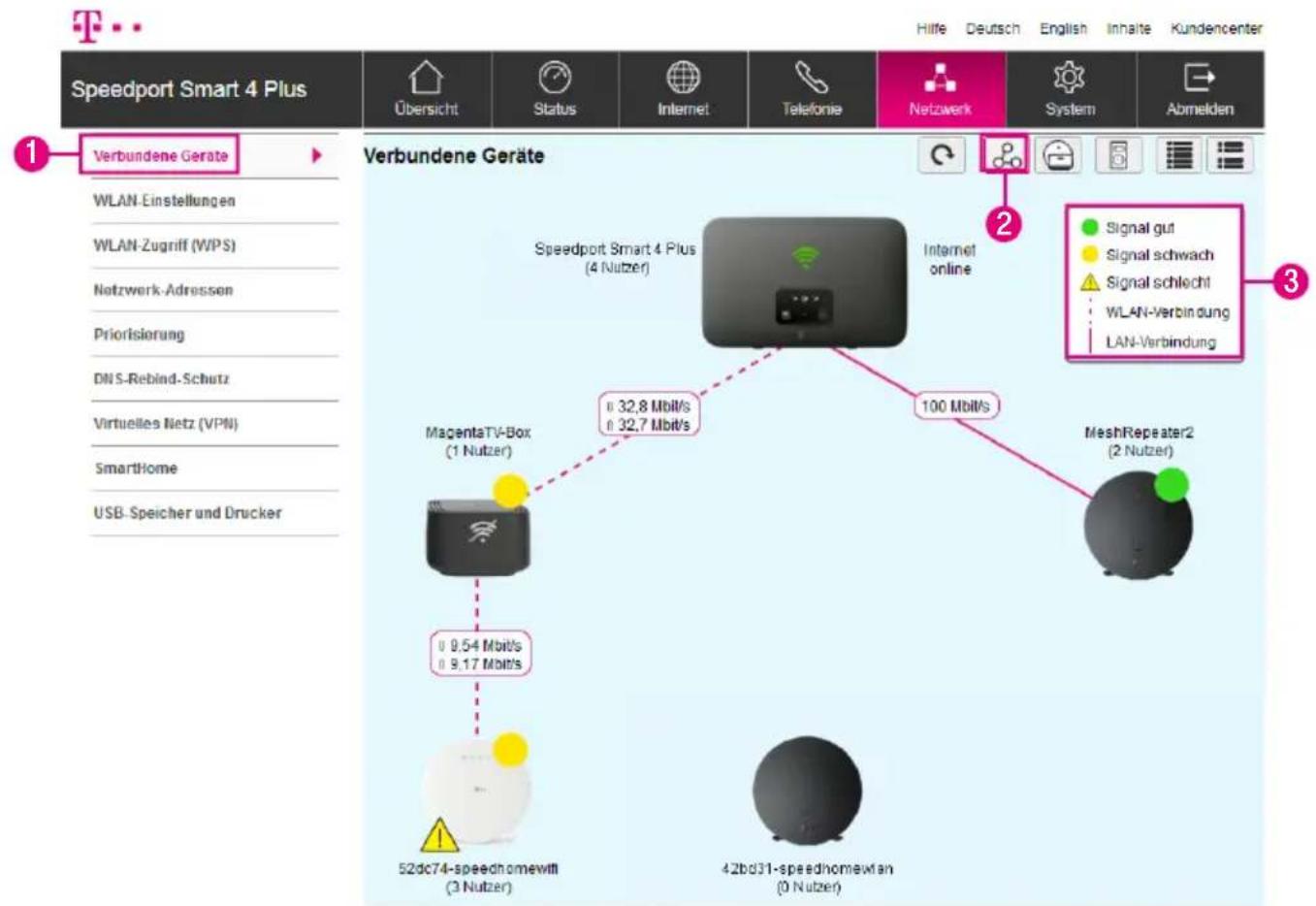The width and height of the screenshot is (1316, 906).
Task: Select the speaker-shaped device view icon
Action: tap(1118, 155)
